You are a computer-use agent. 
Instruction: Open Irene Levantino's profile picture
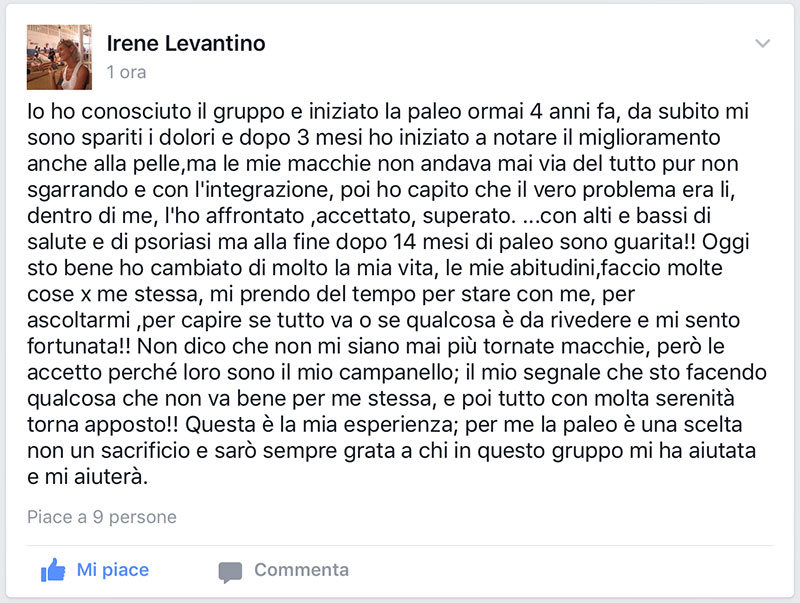[59, 57]
